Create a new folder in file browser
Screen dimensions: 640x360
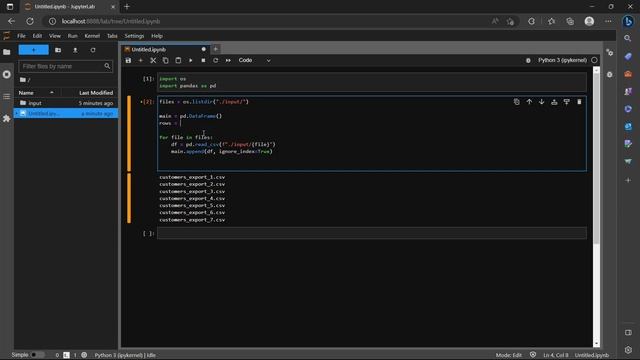(58, 50)
